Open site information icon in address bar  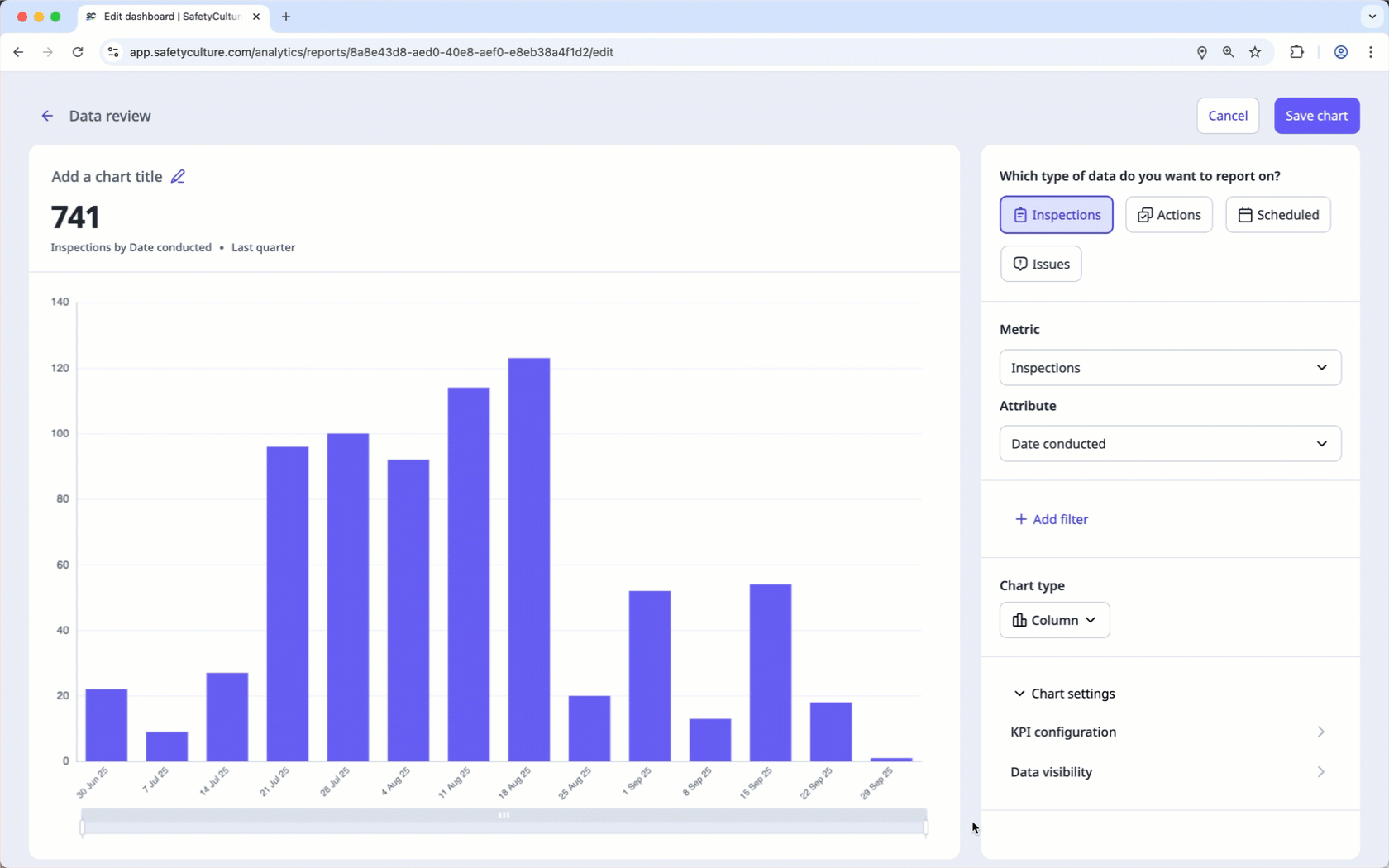coord(113,52)
